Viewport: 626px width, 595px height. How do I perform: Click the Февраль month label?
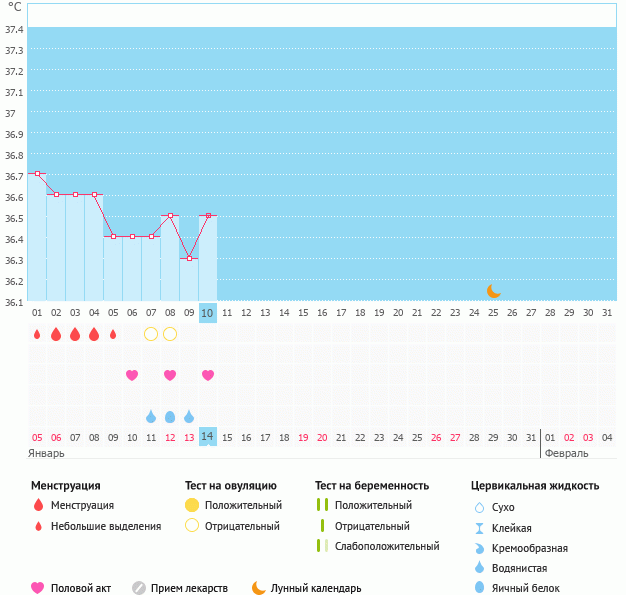(565, 453)
